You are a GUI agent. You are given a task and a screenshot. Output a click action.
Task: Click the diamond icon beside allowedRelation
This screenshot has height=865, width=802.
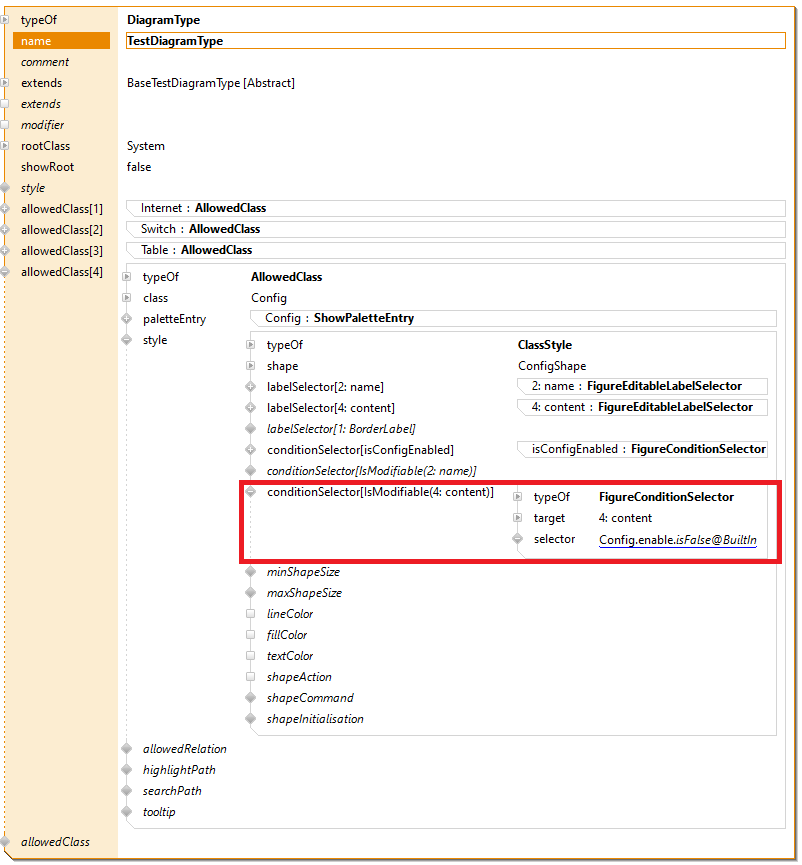point(126,749)
